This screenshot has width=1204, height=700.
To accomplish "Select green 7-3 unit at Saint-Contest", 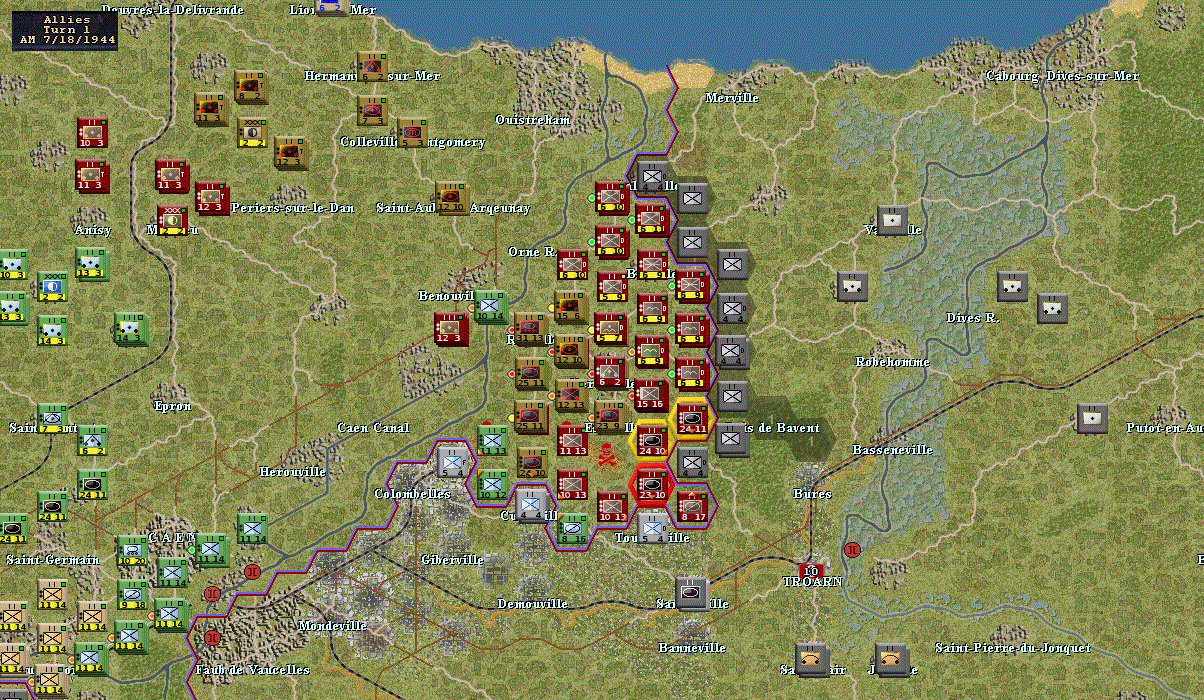I will click(x=52, y=418).
